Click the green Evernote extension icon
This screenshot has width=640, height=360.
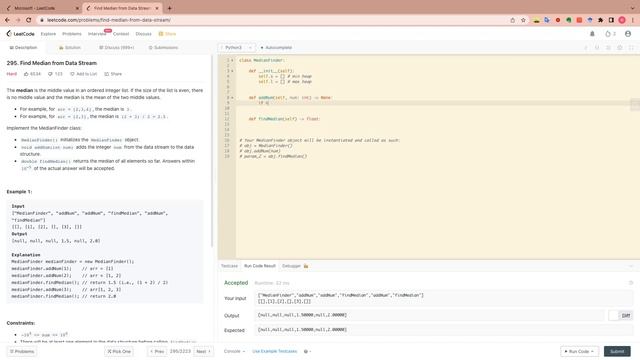569,20
